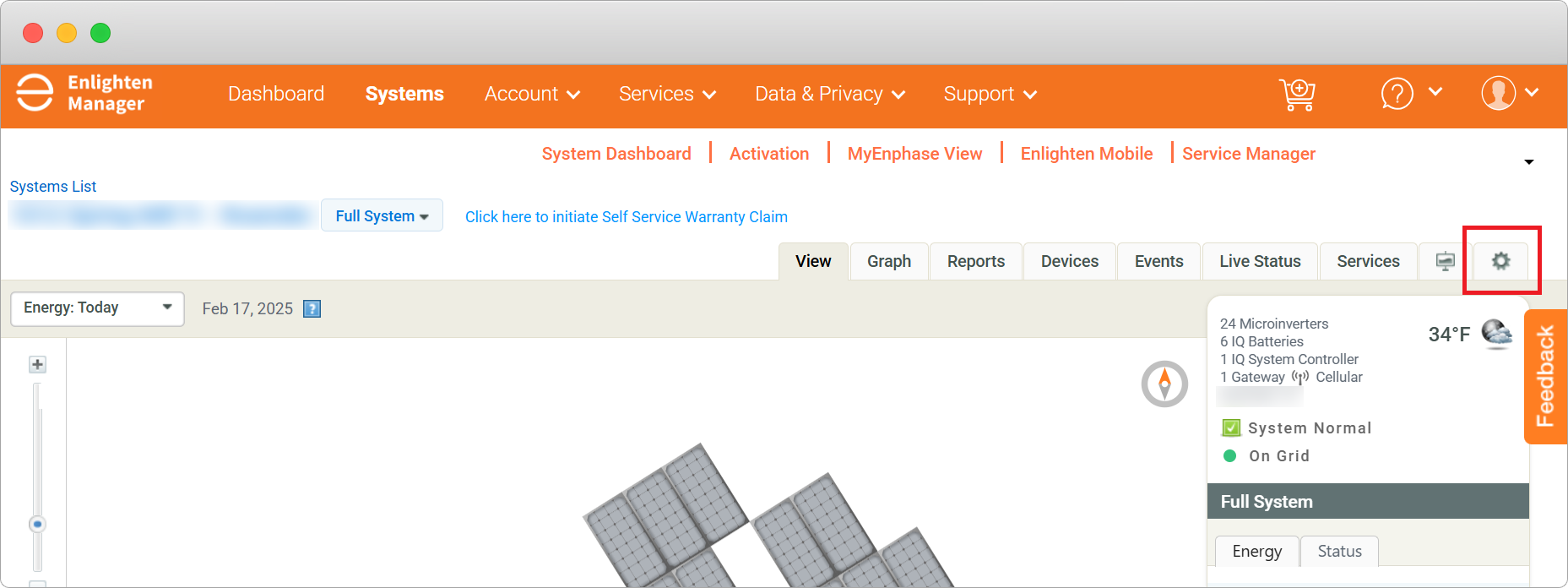Screen dimensions: 1568x588
Task: Open the kiosk display icon tab
Action: (x=1446, y=261)
